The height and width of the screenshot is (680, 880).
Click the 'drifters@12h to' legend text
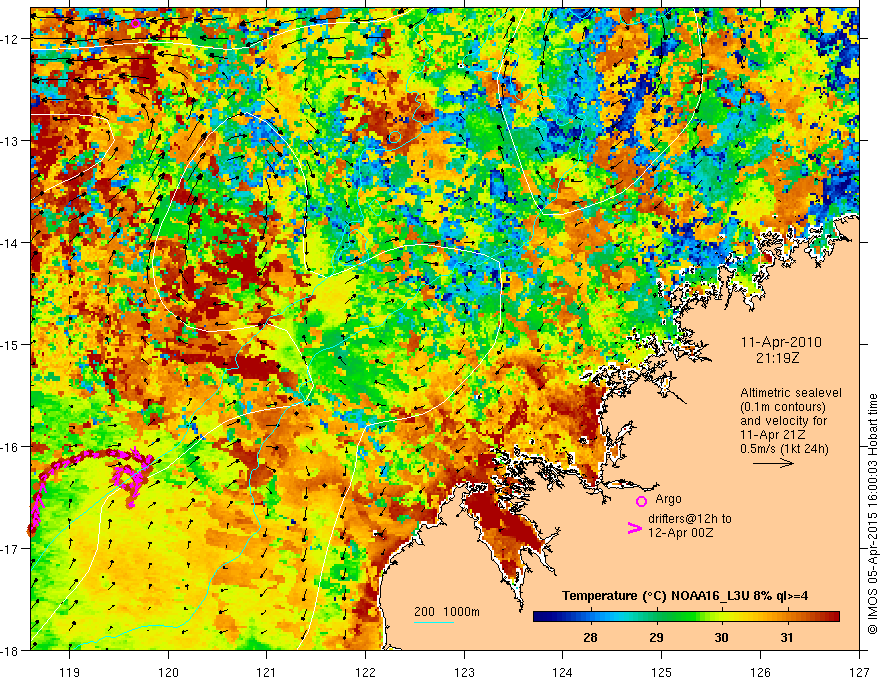[x=690, y=519]
